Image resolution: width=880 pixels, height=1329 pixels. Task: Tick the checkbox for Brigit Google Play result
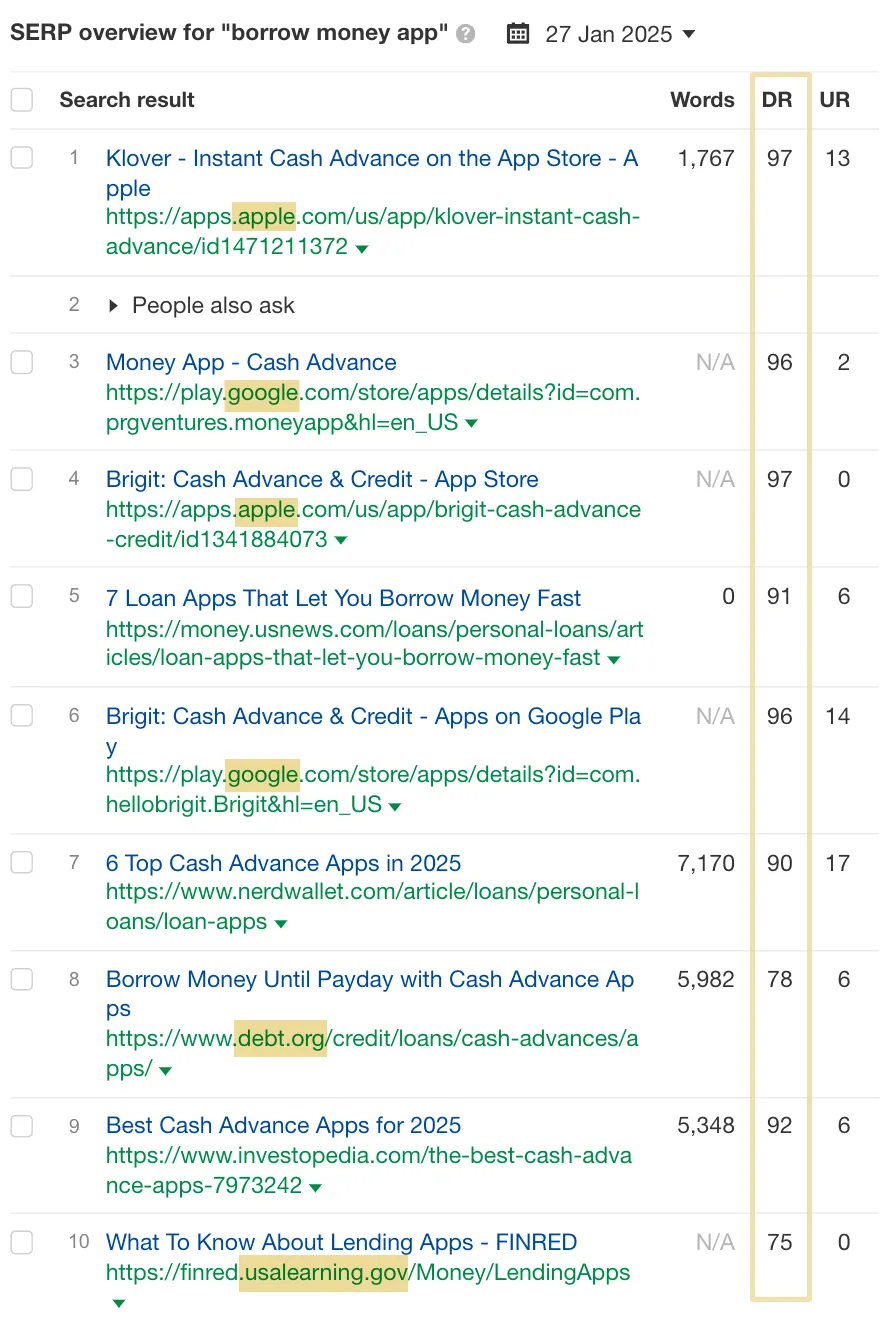point(22,716)
